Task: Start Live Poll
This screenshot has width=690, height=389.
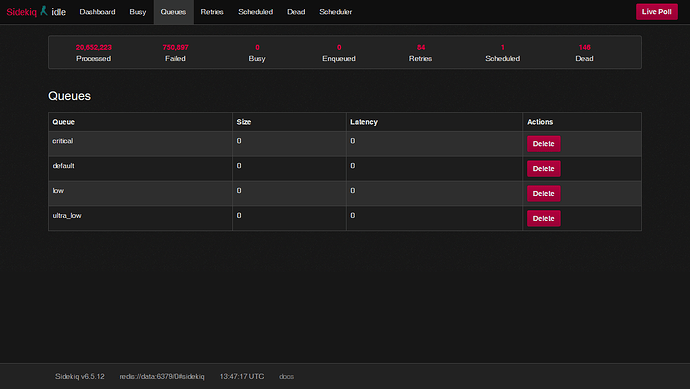Action: pyautogui.click(x=657, y=12)
